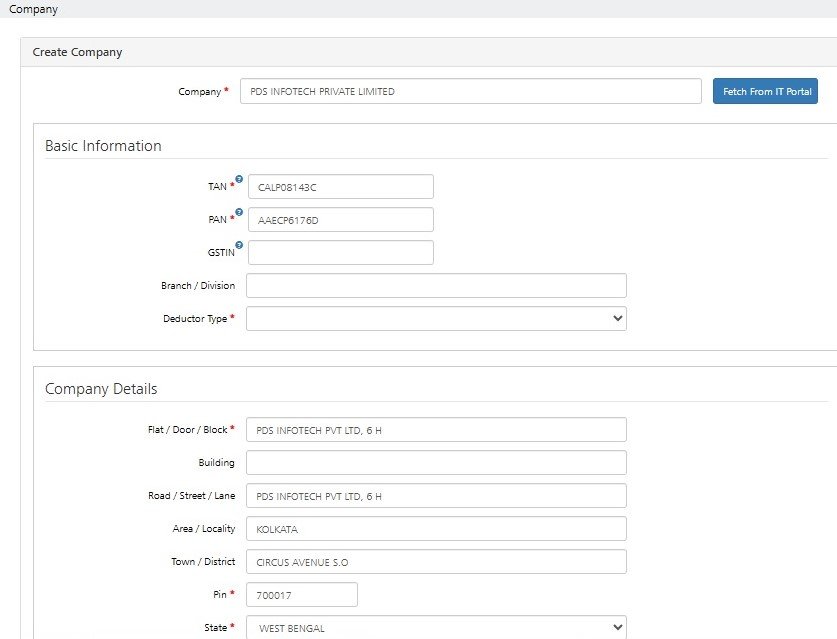Click the Company name input field
The width and height of the screenshot is (837, 639).
[x=470, y=91]
